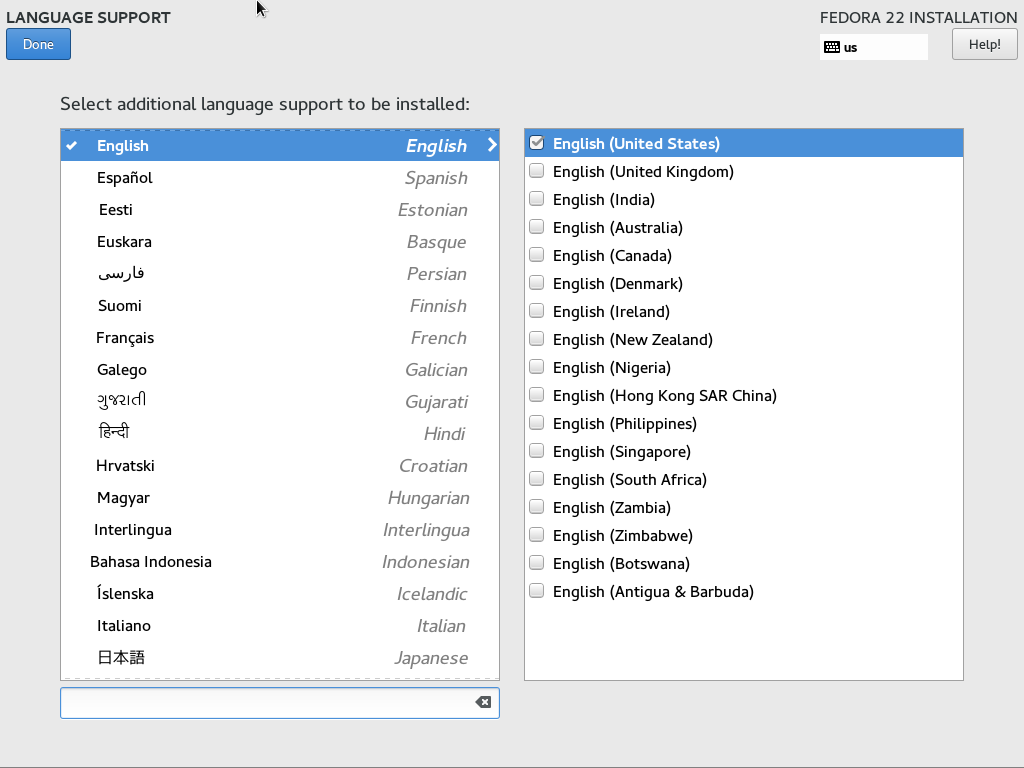This screenshot has width=1024, height=768.
Task: Enable English (United Kingdom) checkbox
Action: pos(537,171)
